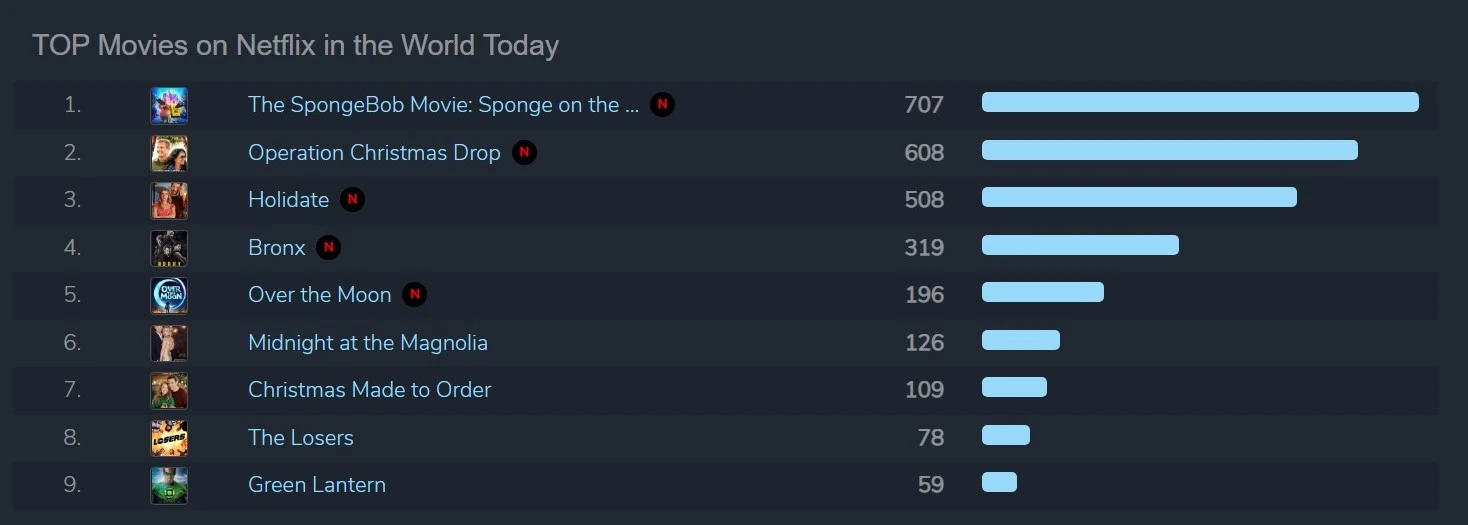1468x525 pixels.
Task: Click the score bar for The Losers
Action: coord(1005,435)
